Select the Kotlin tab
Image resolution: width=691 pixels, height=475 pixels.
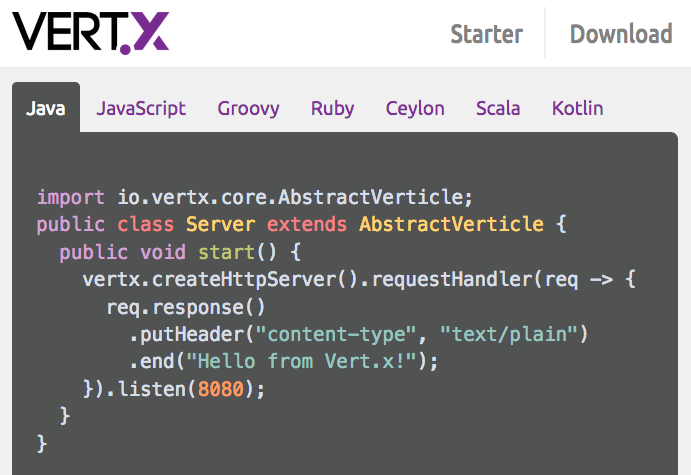coord(577,108)
